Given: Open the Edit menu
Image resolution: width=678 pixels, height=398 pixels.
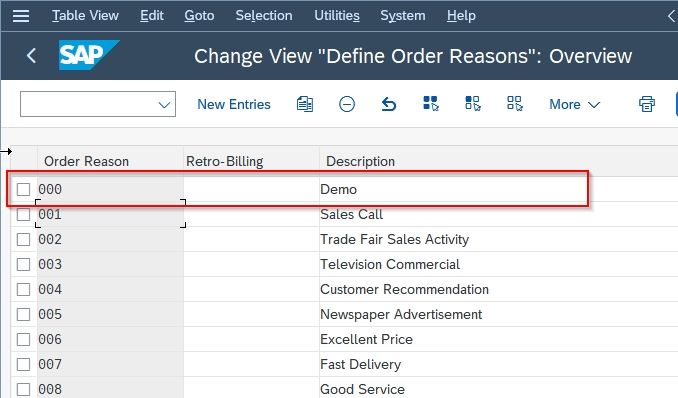Looking at the screenshot, I should point(152,16).
